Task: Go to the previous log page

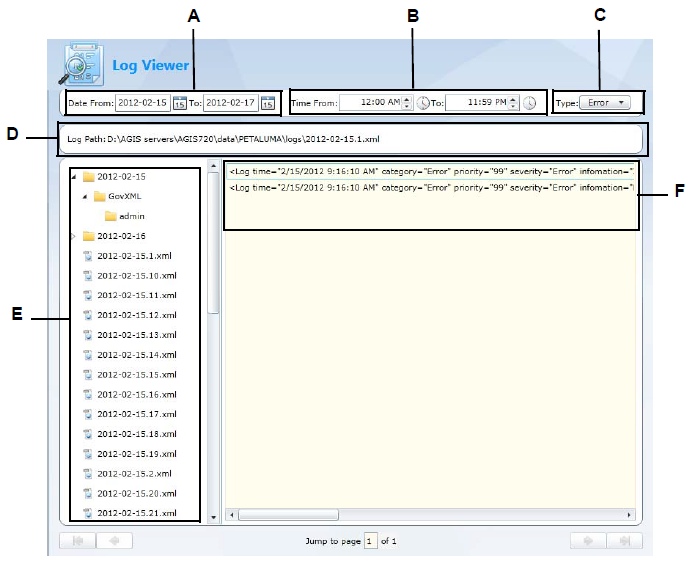Action: click(x=114, y=541)
